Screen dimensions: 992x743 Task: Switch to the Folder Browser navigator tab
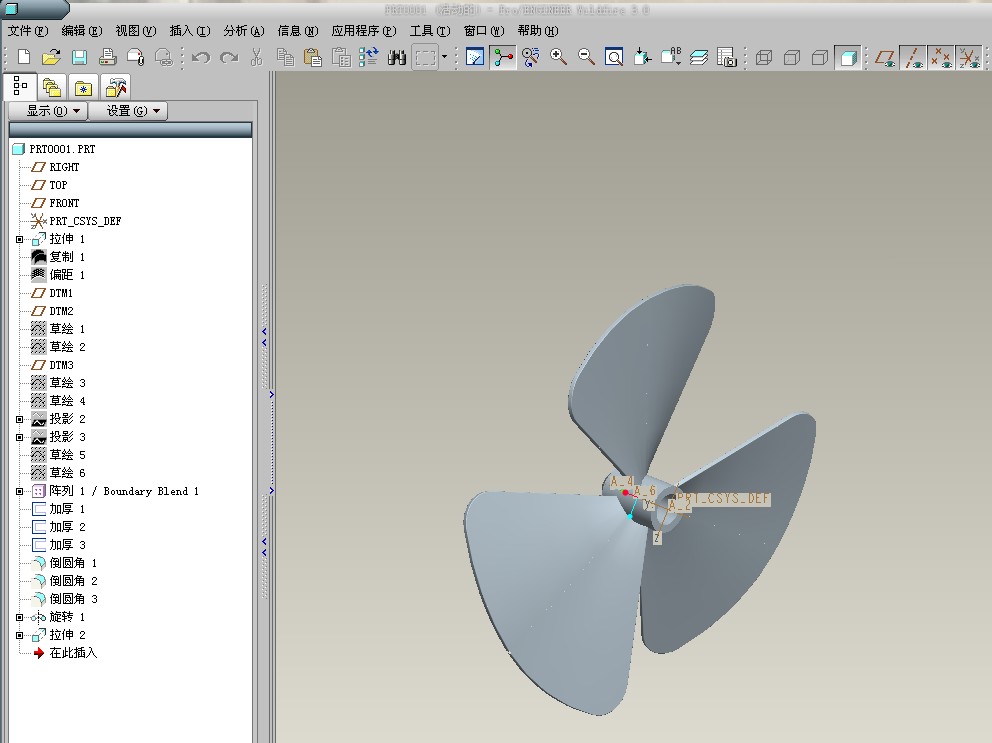52,88
